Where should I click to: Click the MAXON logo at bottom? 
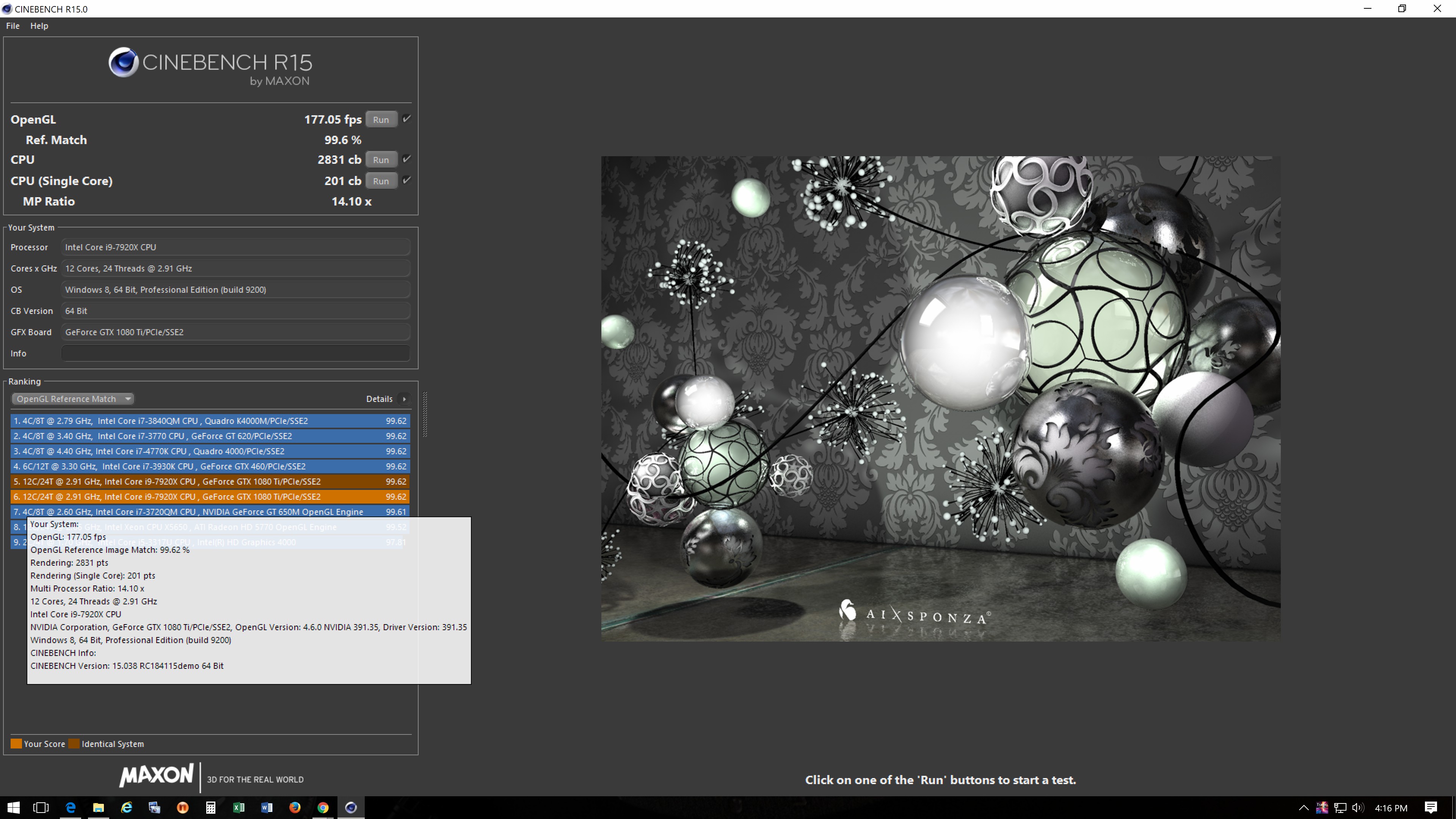[157, 775]
